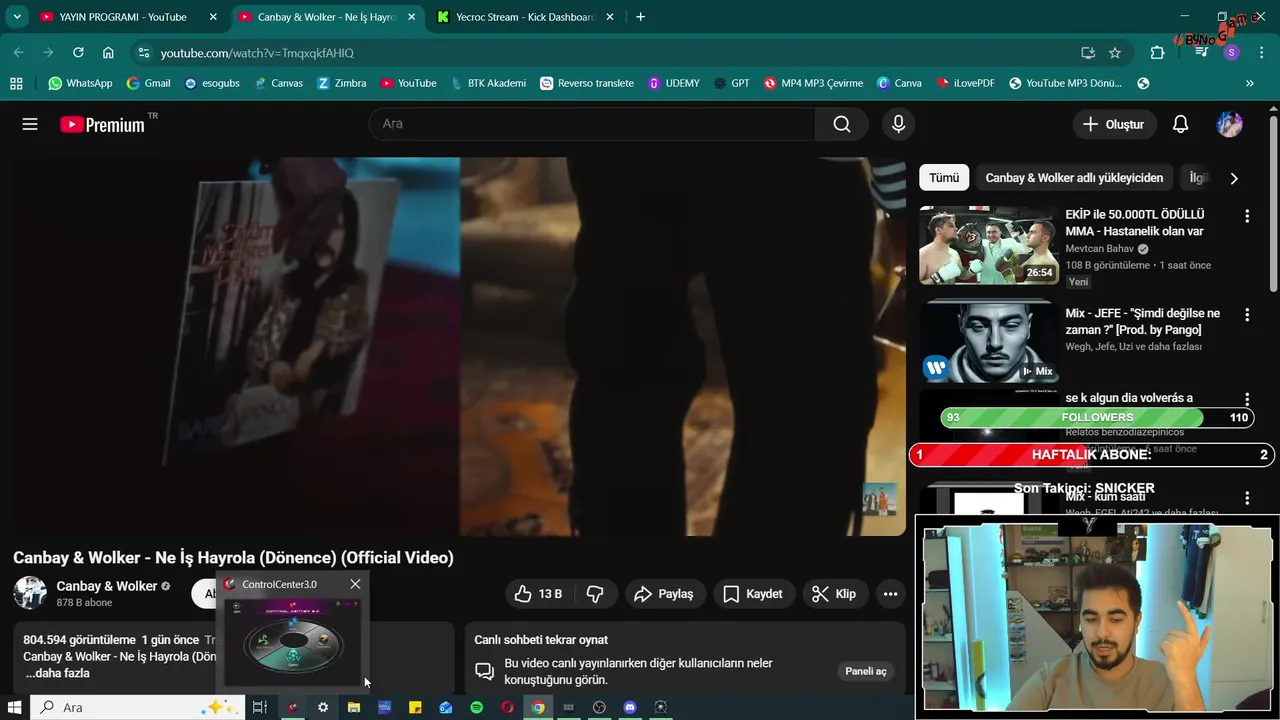Click the Windows taskbar Ara search box
The image size is (1280, 720).
click(137, 707)
